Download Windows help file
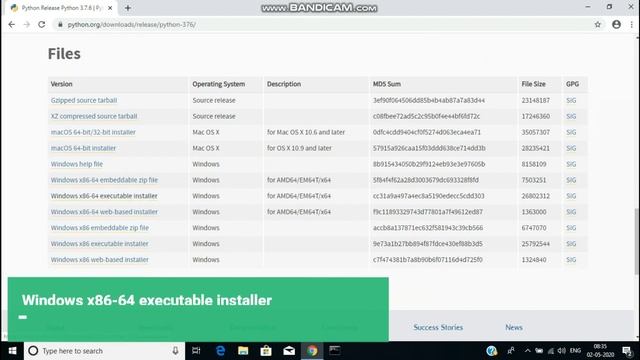Viewport: 640px width, 360px height. click(x=77, y=164)
